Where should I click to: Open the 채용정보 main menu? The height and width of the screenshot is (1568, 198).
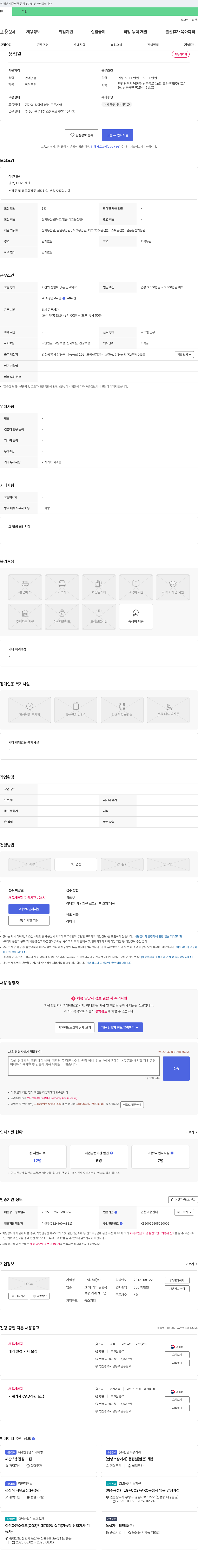coord(33,32)
